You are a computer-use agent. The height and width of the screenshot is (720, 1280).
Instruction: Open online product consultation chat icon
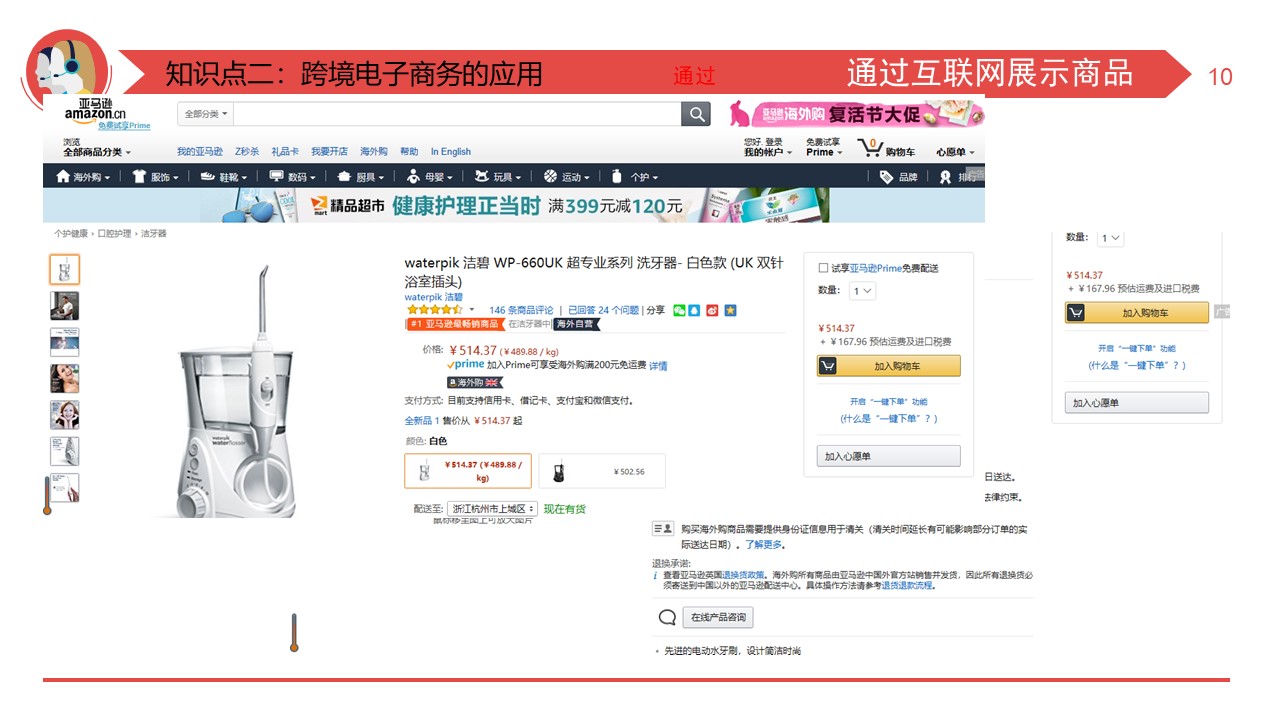(667, 617)
